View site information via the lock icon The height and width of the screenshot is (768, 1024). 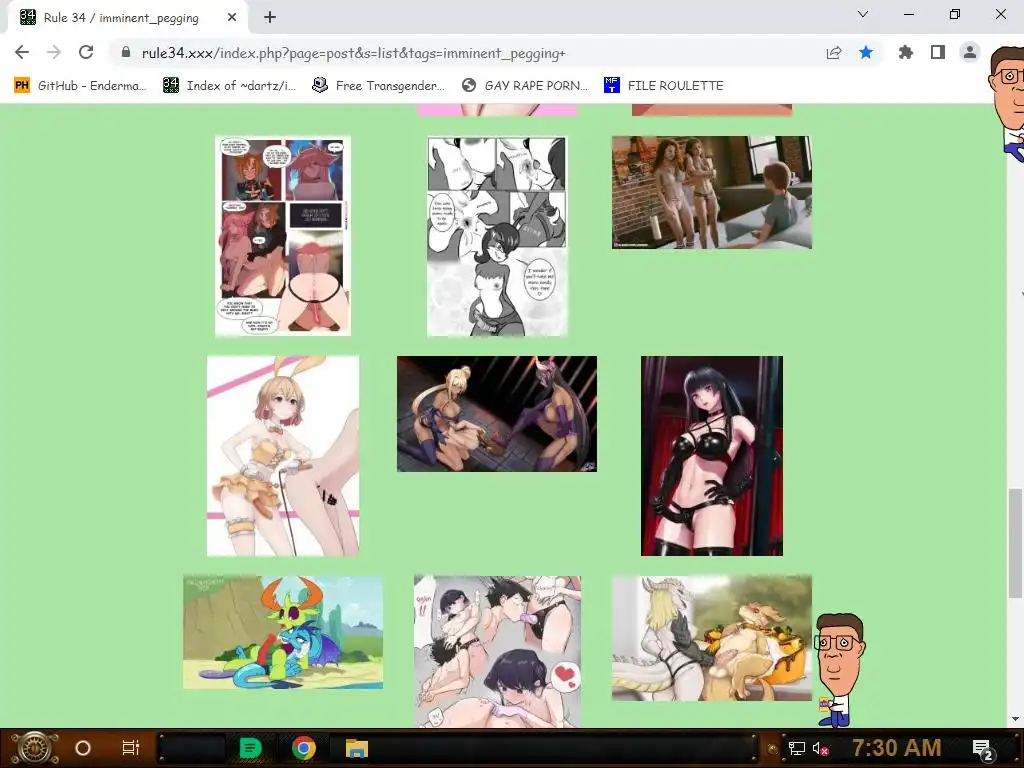click(126, 52)
